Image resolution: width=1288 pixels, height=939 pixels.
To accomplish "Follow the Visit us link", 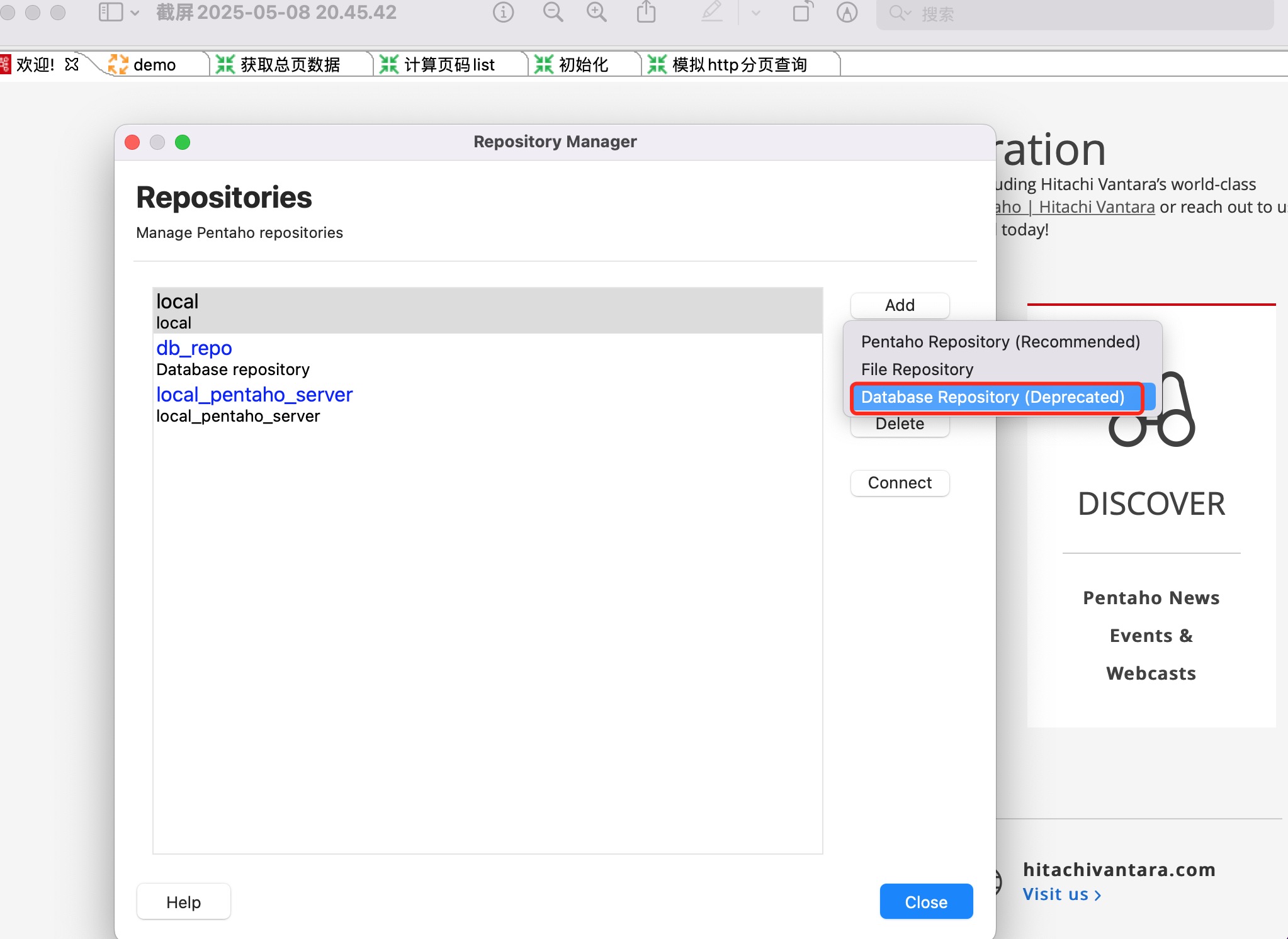I will [x=1061, y=894].
